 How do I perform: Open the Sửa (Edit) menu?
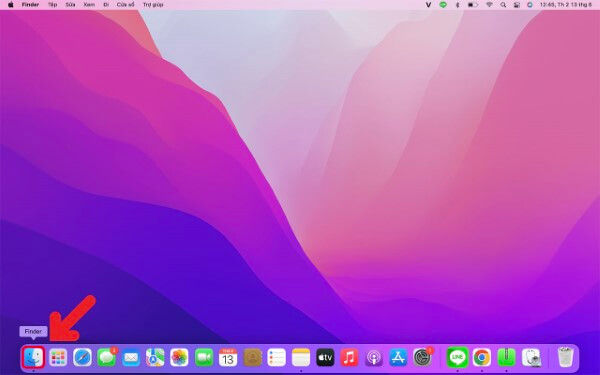70,5
